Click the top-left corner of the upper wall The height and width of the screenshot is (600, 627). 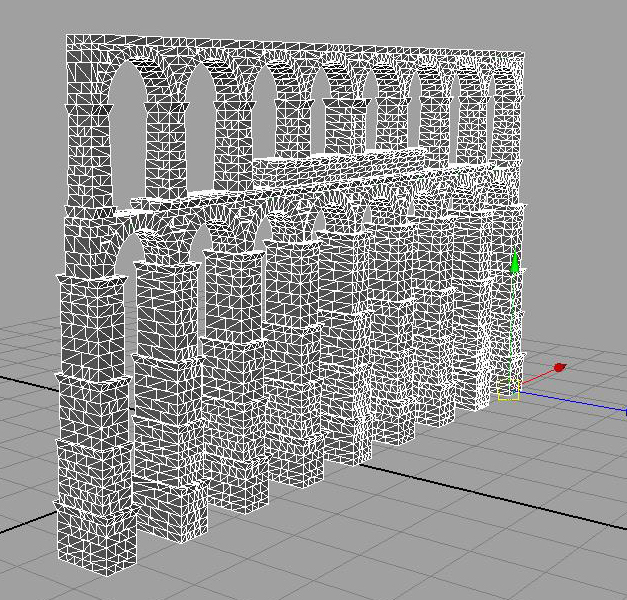tap(69, 38)
